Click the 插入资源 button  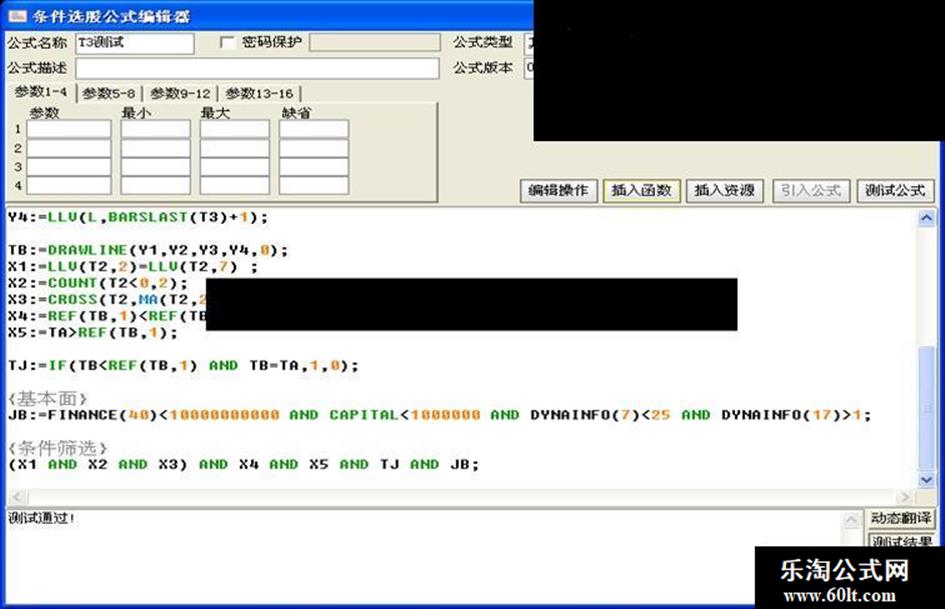(724, 191)
